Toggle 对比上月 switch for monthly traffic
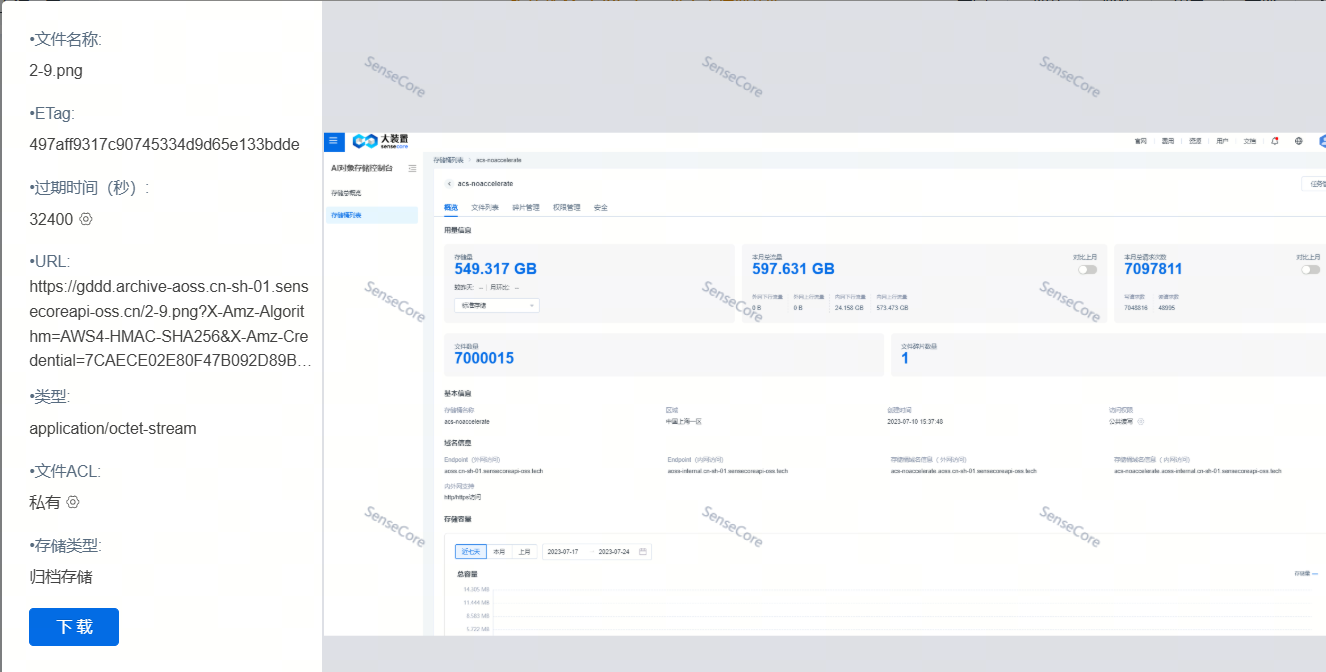 coord(1087,269)
